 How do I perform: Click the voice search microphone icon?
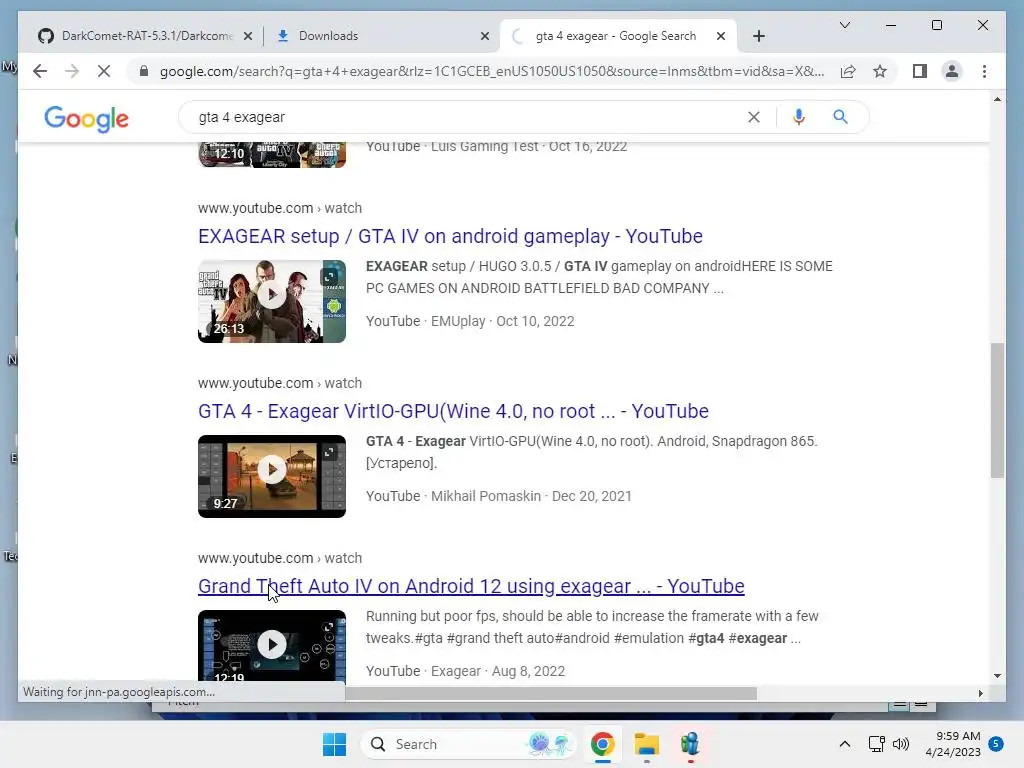tap(798, 117)
